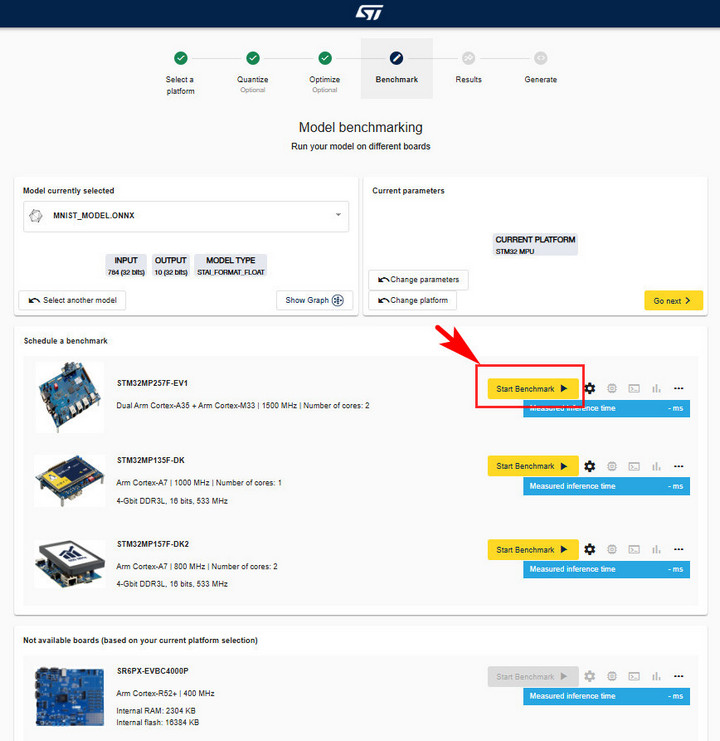Go to Quantize step
720x741 pixels.
(x=253, y=71)
